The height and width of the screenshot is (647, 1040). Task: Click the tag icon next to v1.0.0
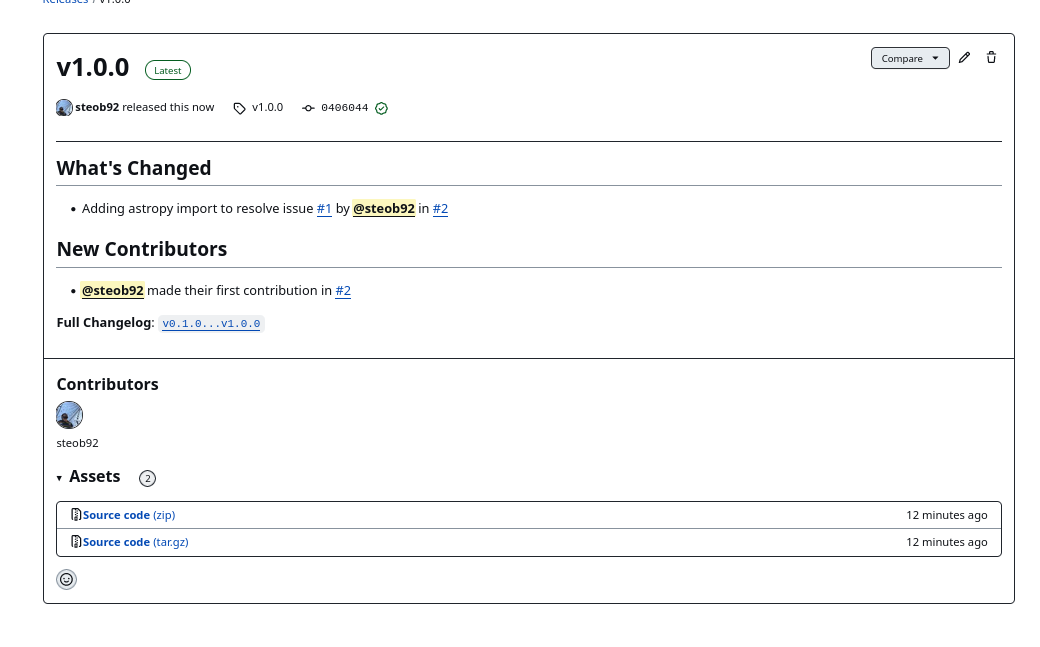pos(239,107)
